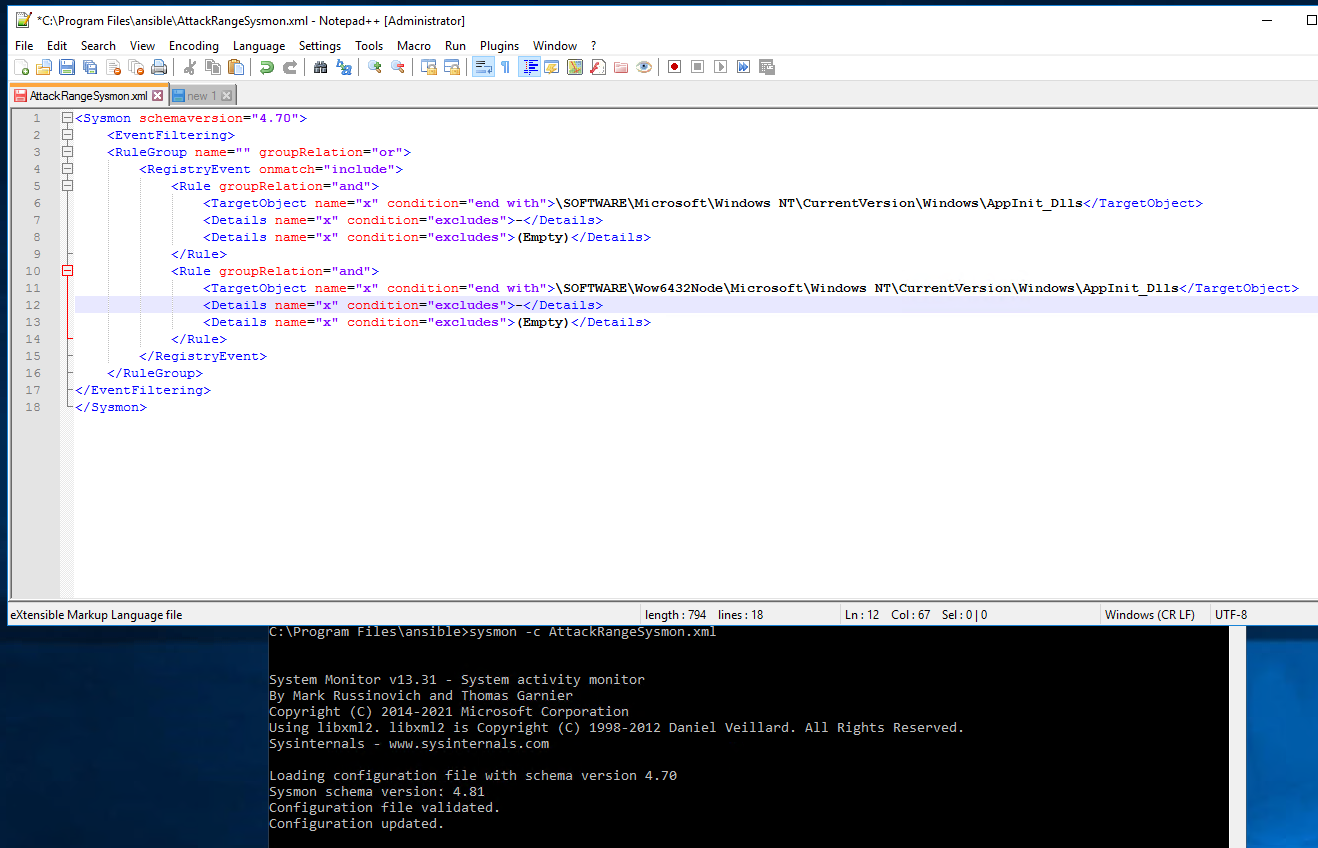Click the Save All toolbar icon

90,67
